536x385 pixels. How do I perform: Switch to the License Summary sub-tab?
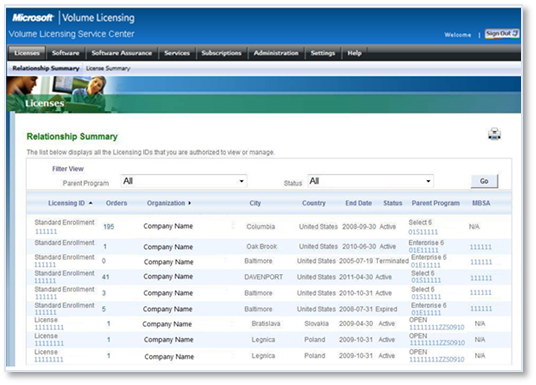[x=108, y=68]
